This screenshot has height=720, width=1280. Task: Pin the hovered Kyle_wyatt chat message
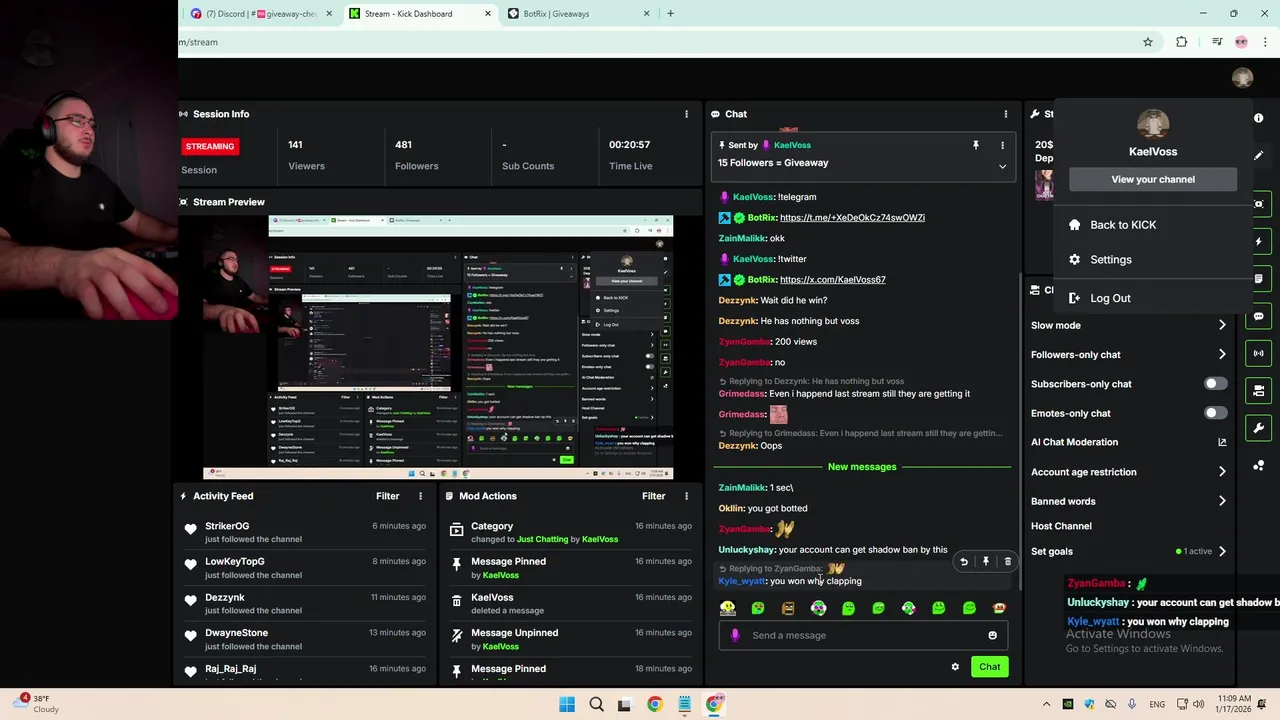coord(986,562)
